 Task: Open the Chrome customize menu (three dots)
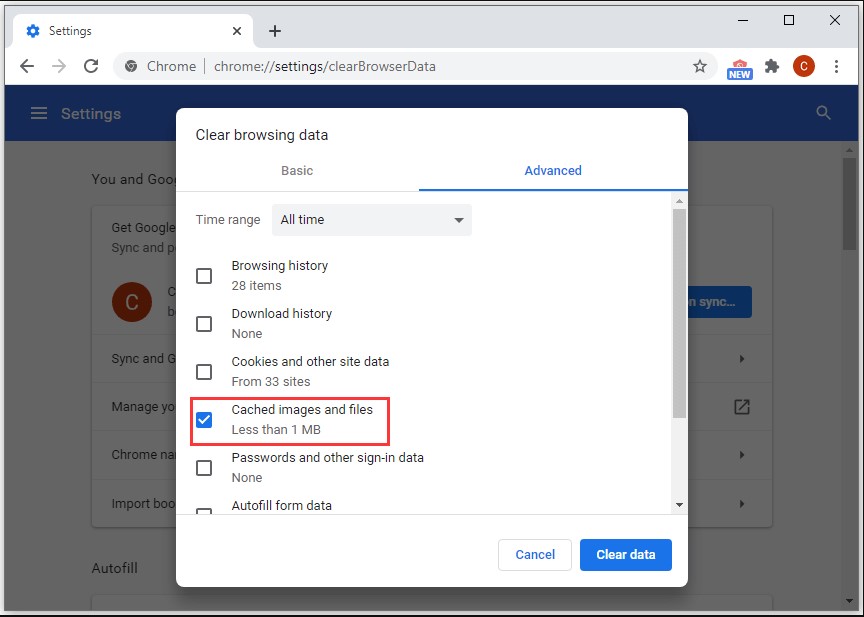pos(837,66)
